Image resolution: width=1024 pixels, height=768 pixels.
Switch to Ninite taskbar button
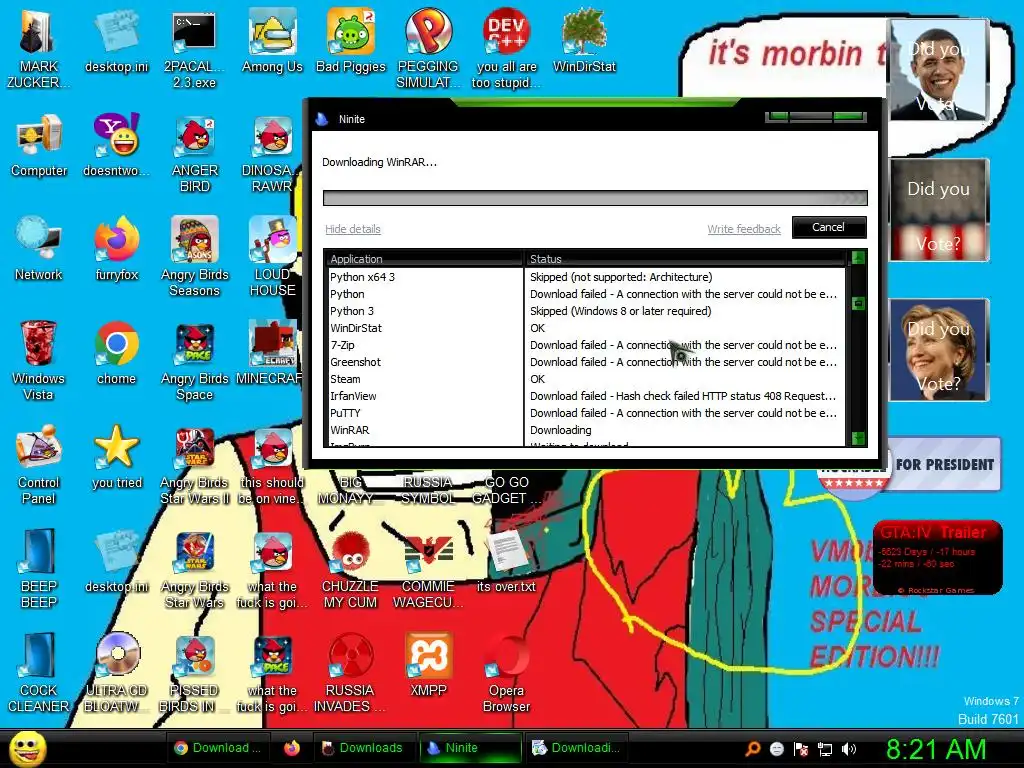470,748
